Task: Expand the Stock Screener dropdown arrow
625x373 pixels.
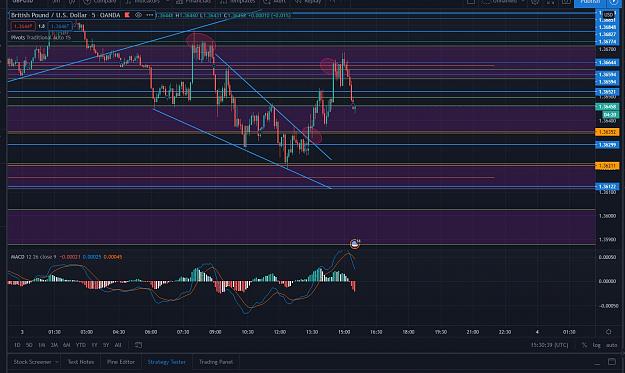Action: tap(57, 362)
